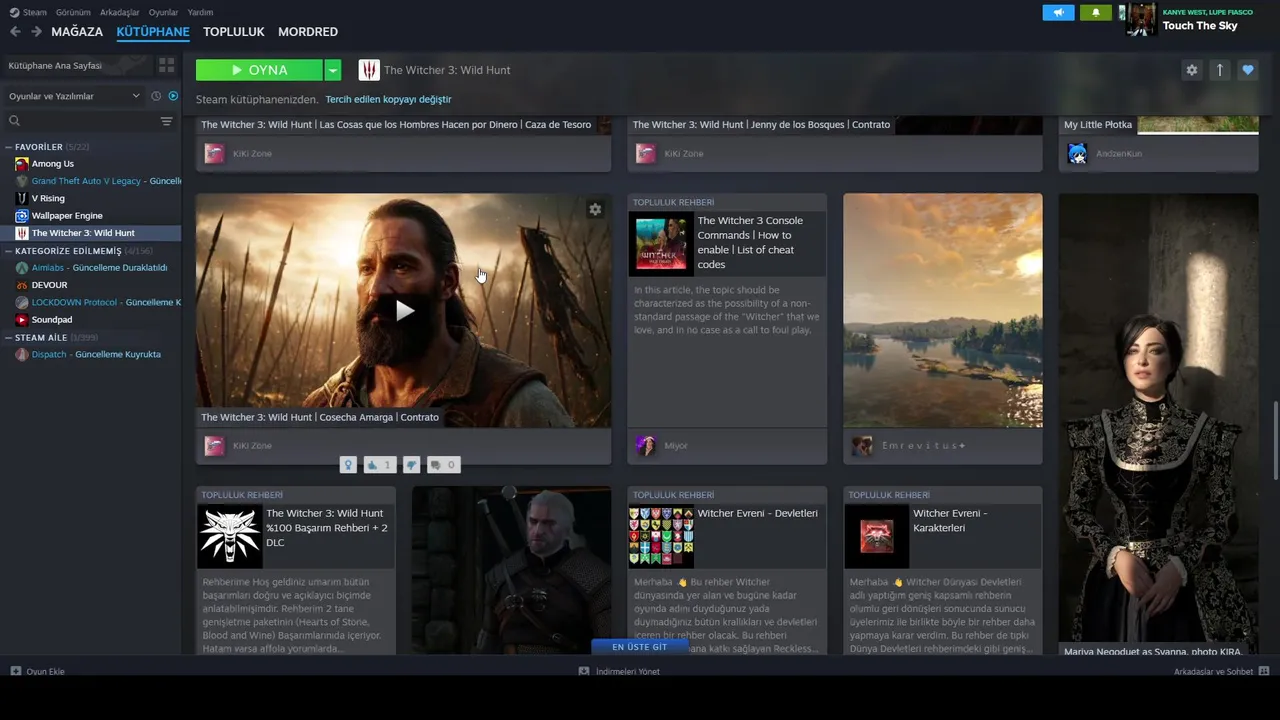Open game settings gear beside Witcher title
1280x720 pixels.
pos(1191,70)
